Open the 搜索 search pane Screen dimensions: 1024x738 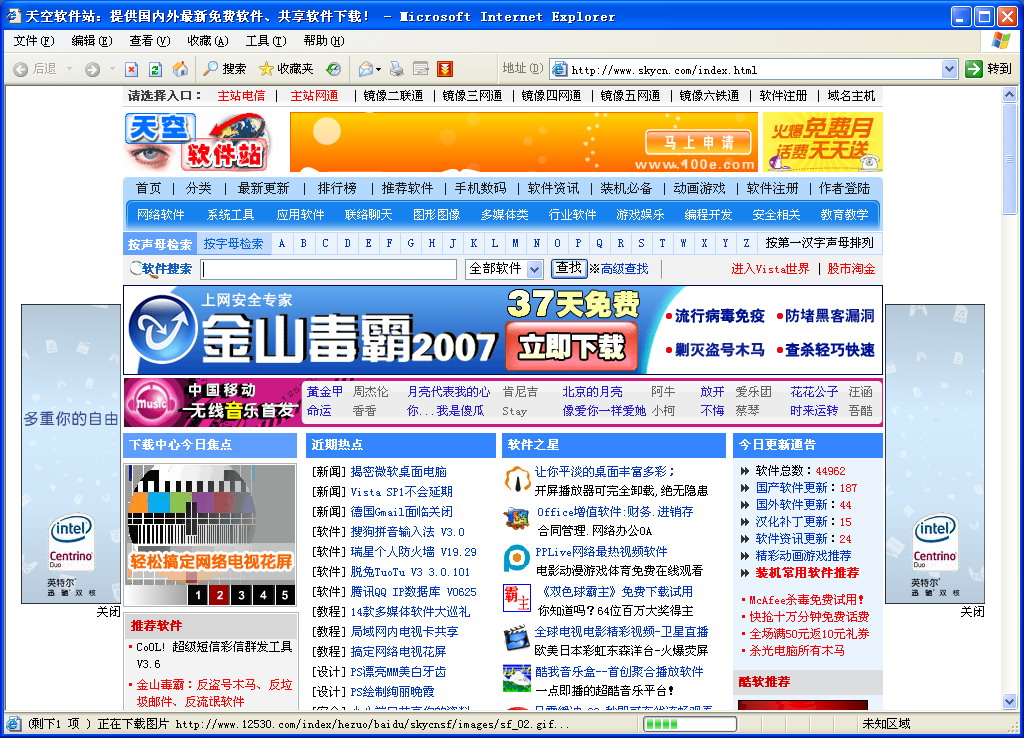(x=225, y=69)
